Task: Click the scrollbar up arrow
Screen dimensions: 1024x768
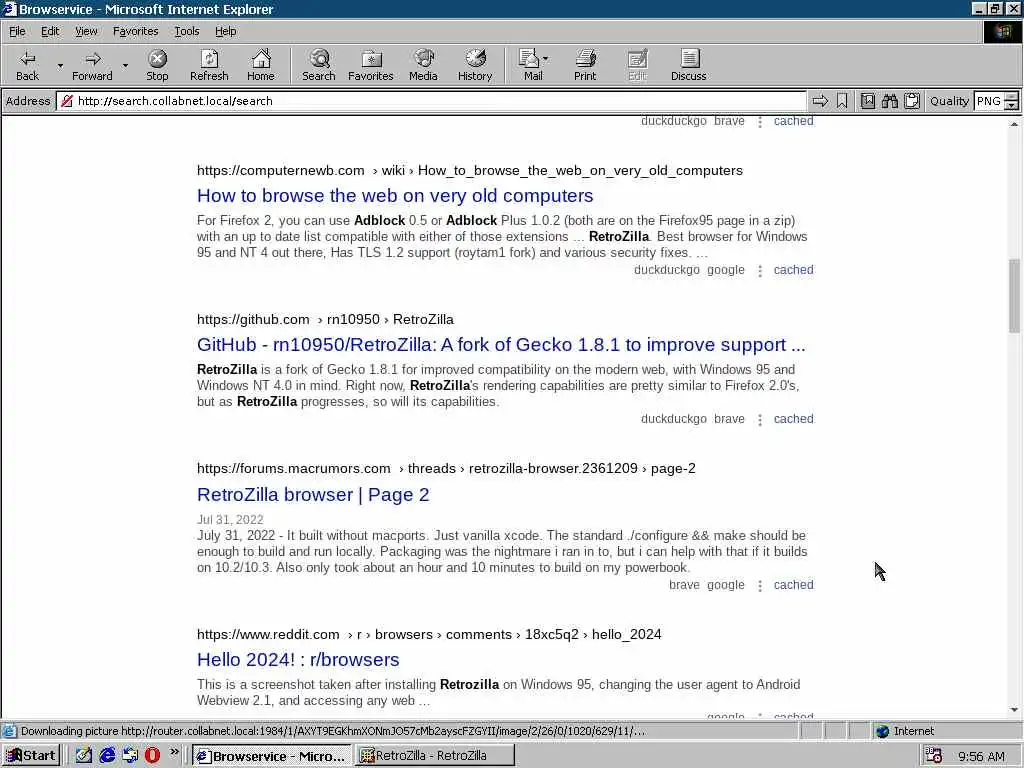Action: [1014, 123]
